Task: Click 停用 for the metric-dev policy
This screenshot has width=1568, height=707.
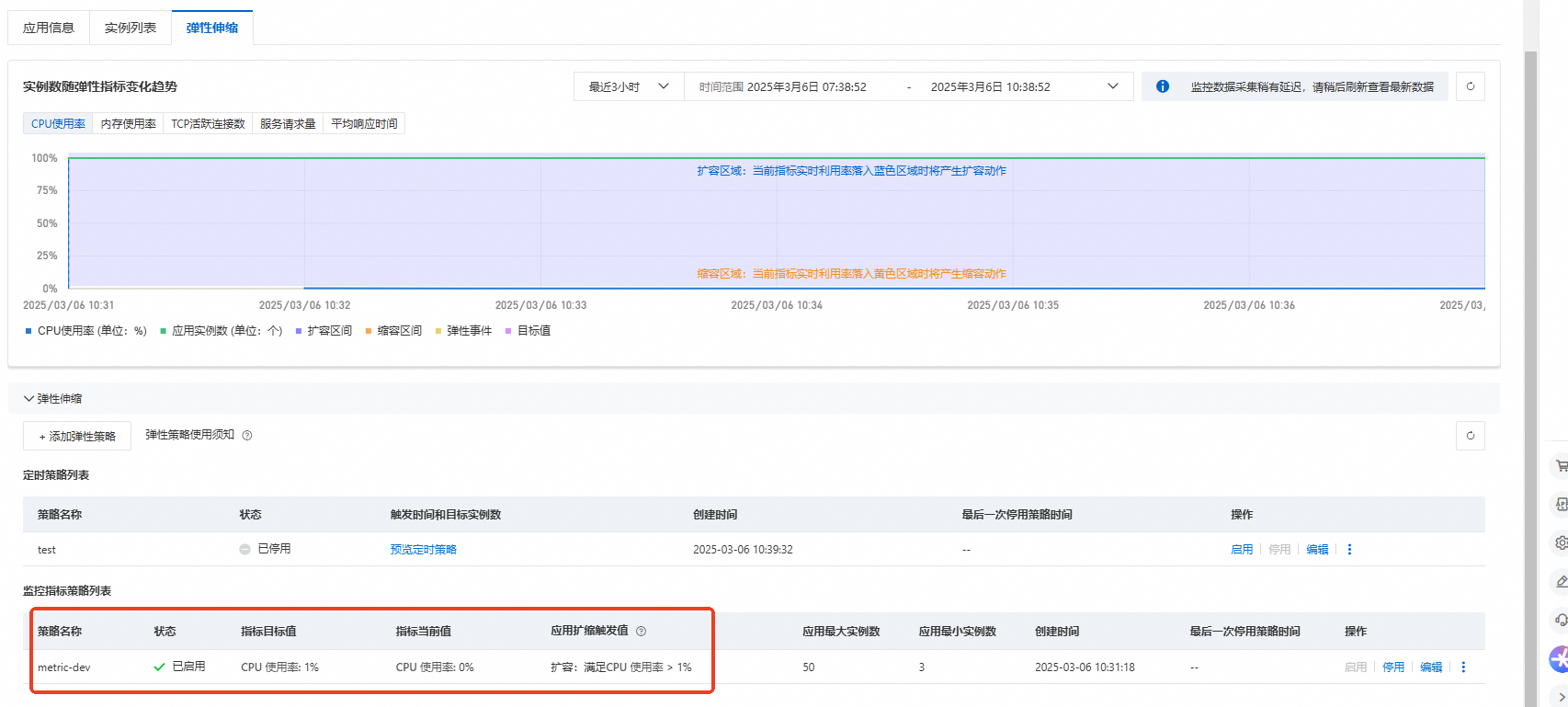Action: pos(1393,667)
